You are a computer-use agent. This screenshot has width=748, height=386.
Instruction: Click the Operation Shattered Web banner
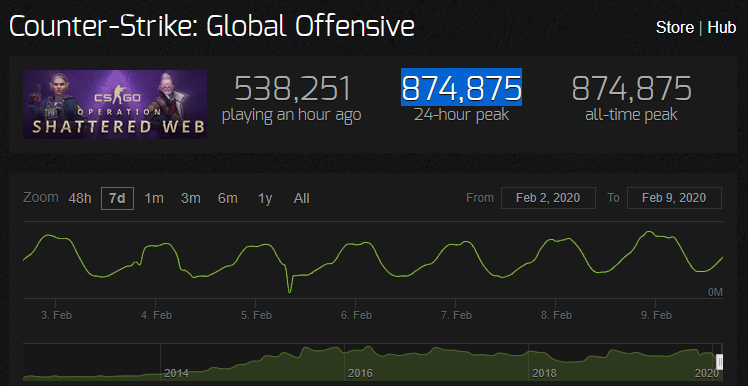point(115,104)
